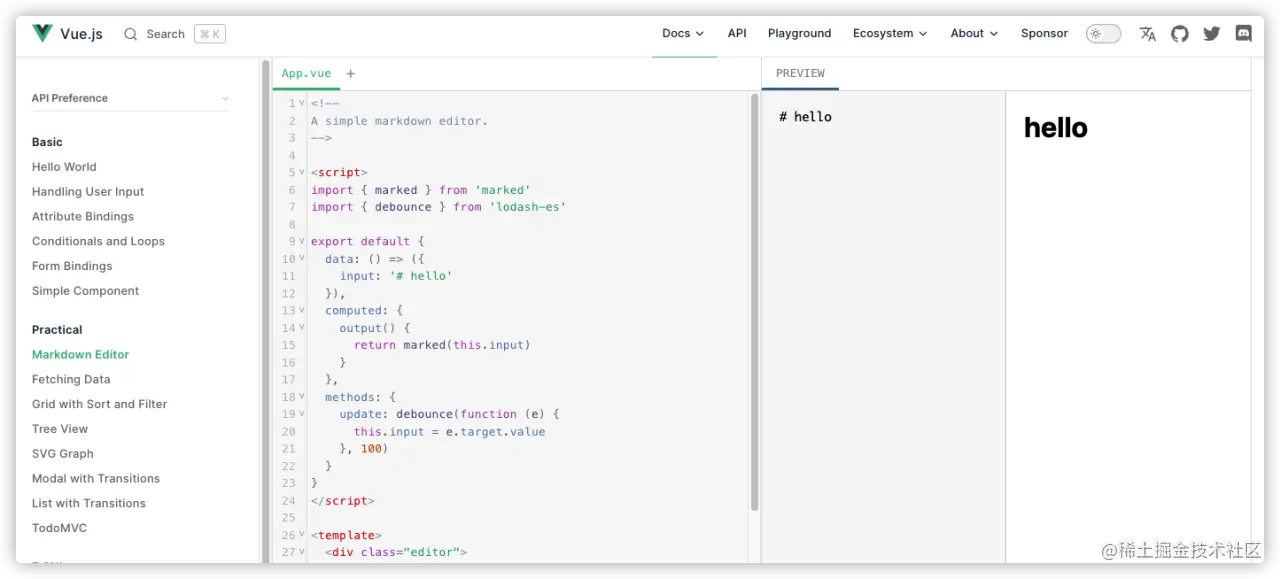Screen dimensions: 1280x579
Task: Collapse export default fold at line 9
Action: (302, 241)
